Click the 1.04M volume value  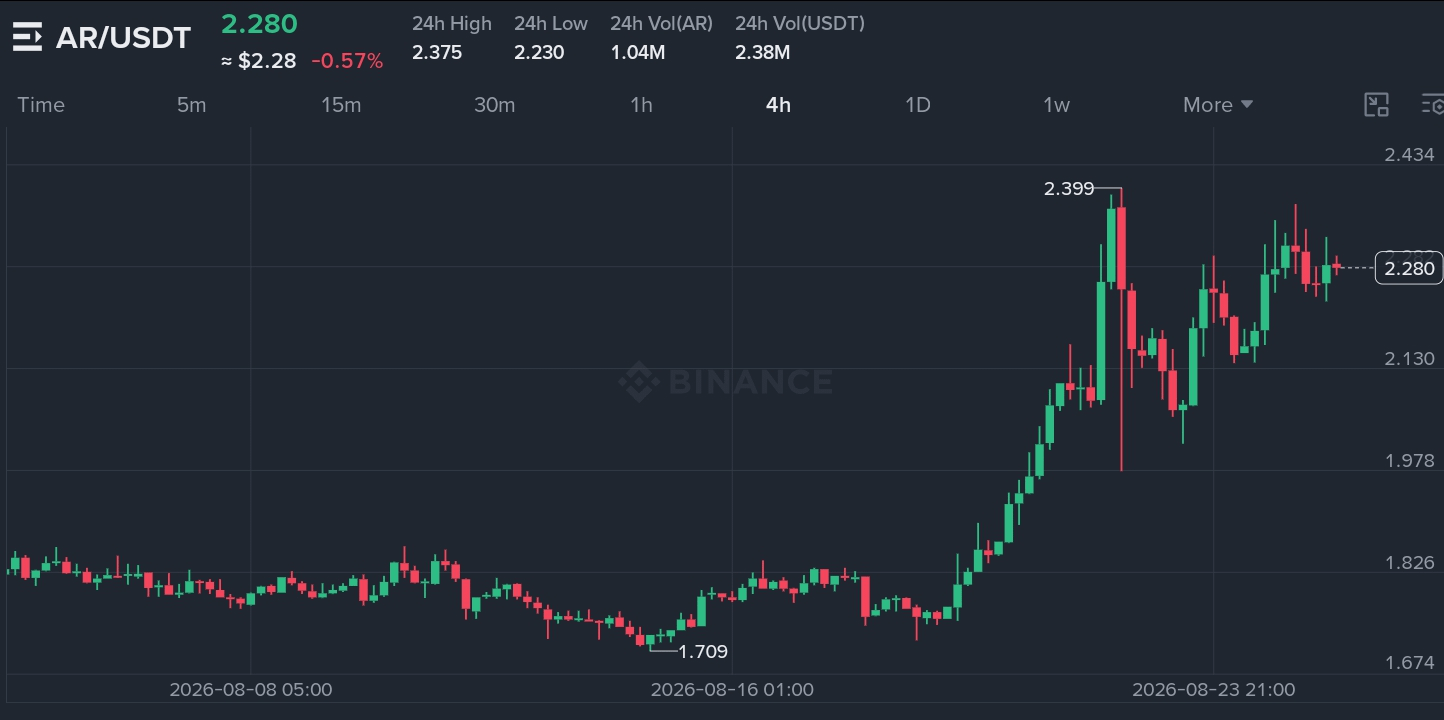[638, 52]
